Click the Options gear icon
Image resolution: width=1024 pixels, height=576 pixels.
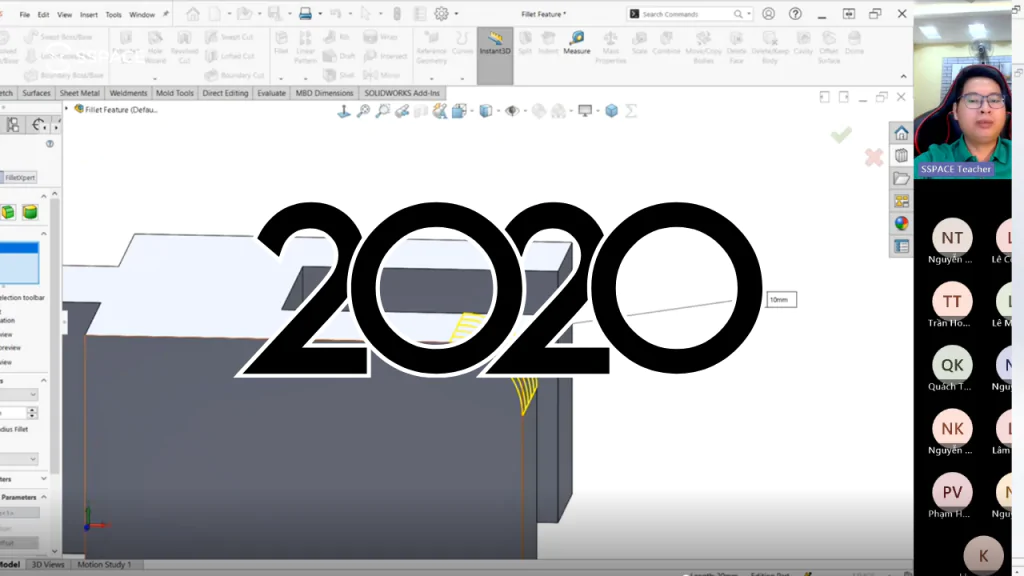click(x=442, y=14)
